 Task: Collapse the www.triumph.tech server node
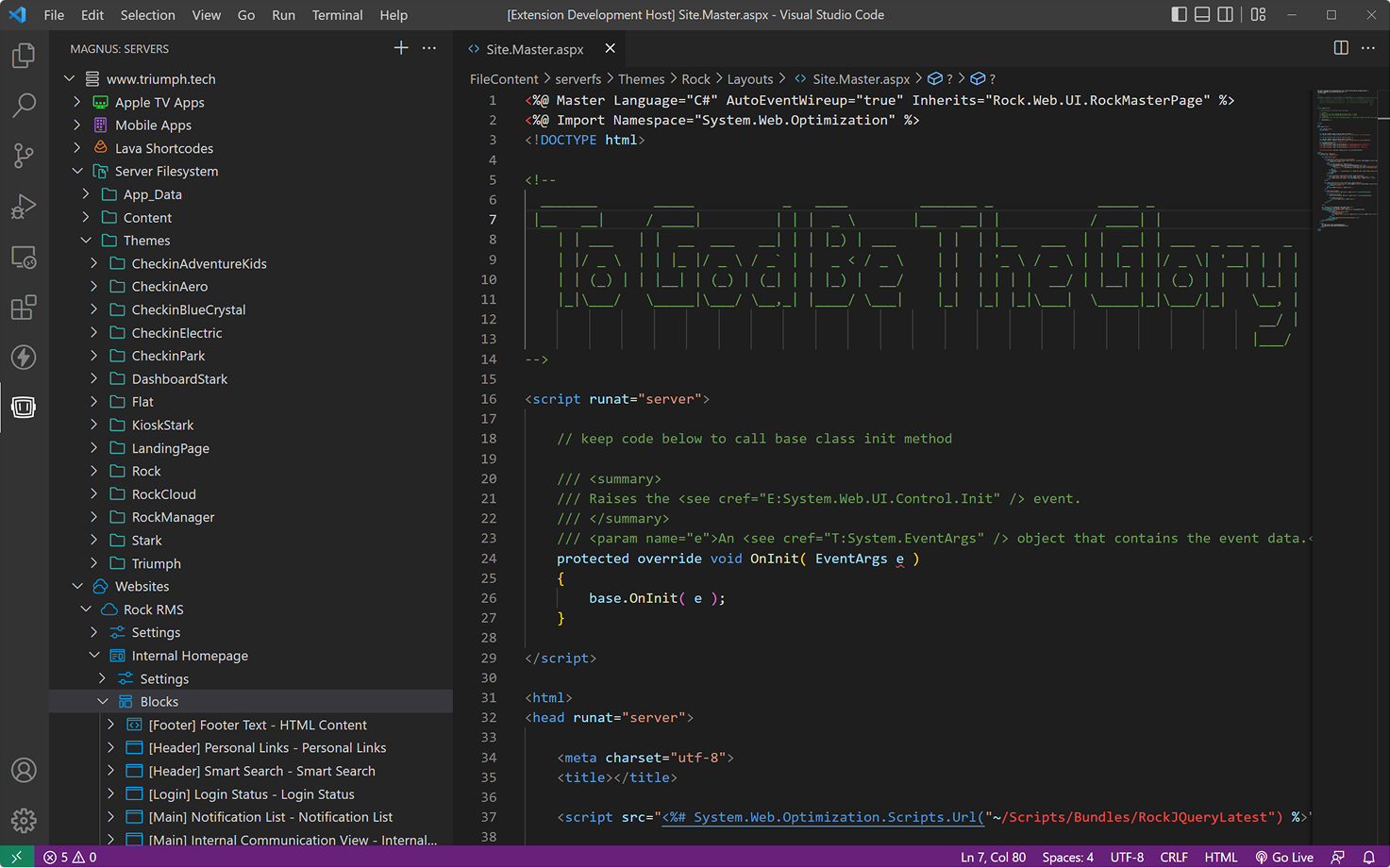(69, 79)
